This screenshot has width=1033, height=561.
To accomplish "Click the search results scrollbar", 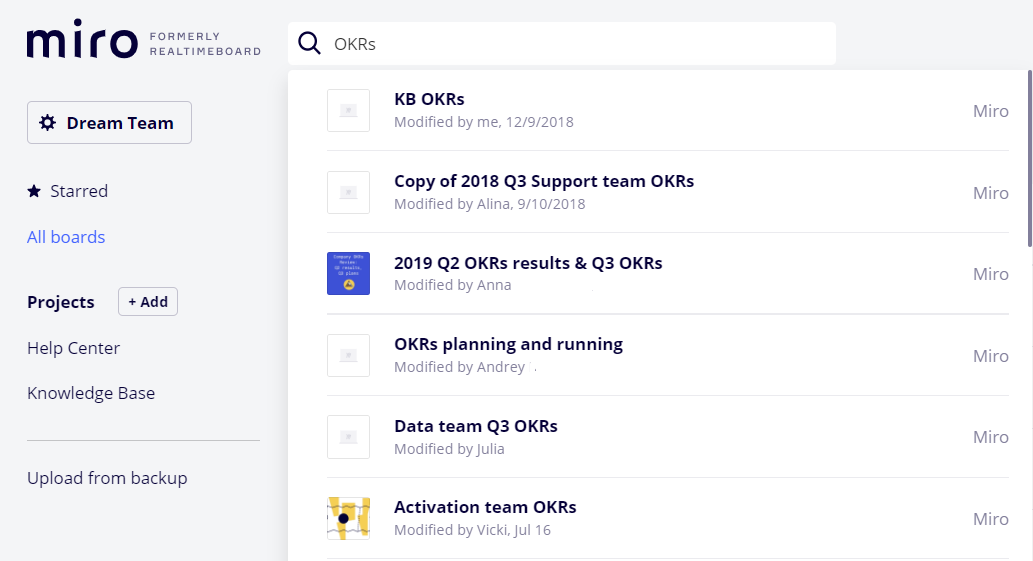I will pos(1029,160).
